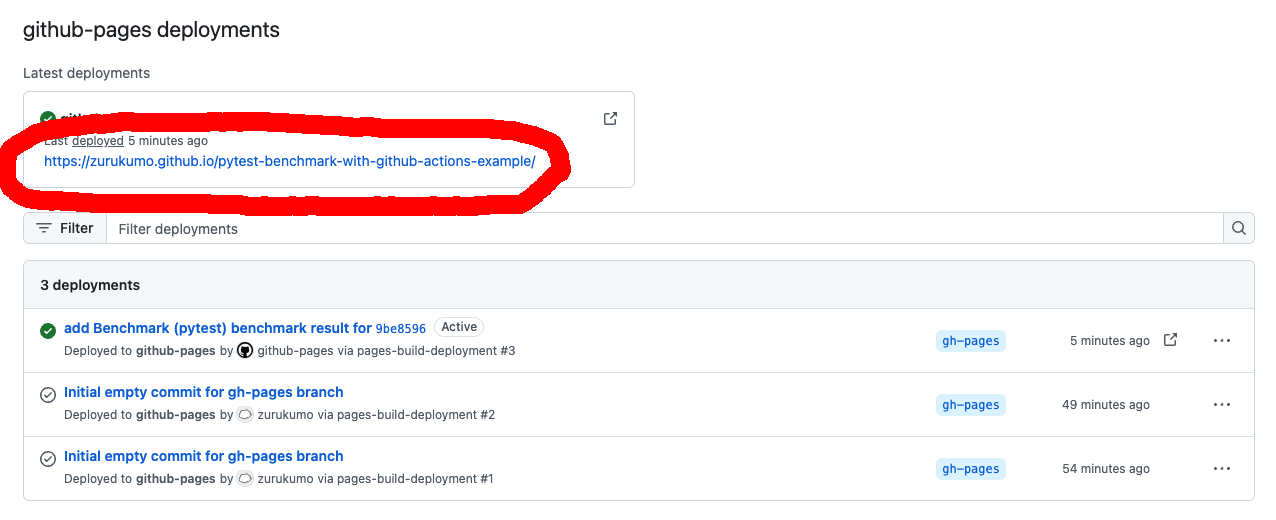Open the more options menu for deployment #1
Viewport: 1276px width, 520px height.
tap(1222, 469)
